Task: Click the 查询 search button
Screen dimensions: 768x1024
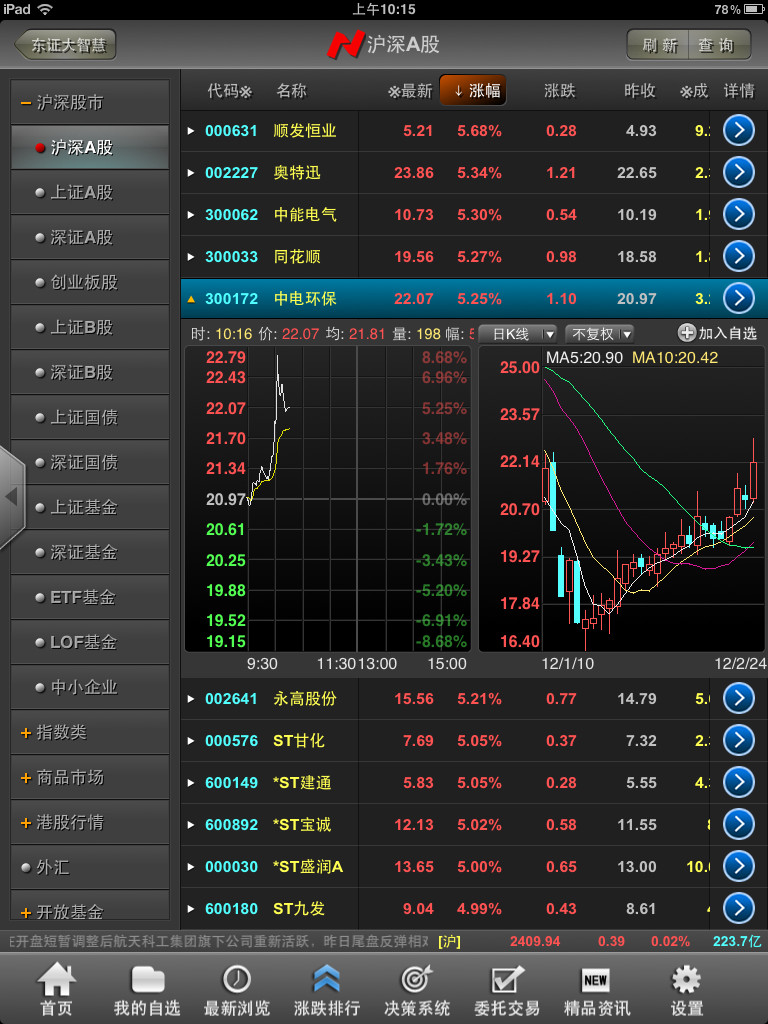Action: [x=720, y=45]
